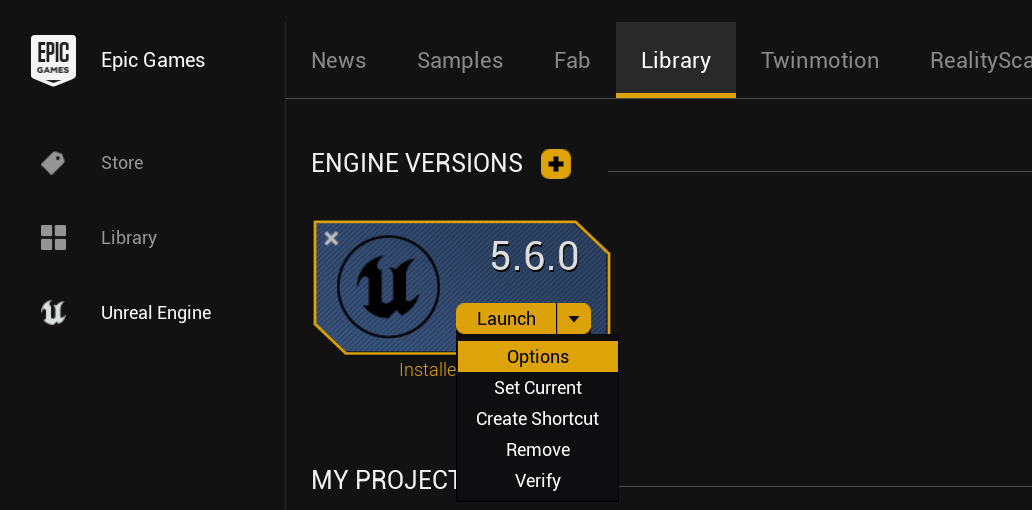The image size is (1032, 510).
Task: Go to the Fab tab
Action: tap(572, 60)
